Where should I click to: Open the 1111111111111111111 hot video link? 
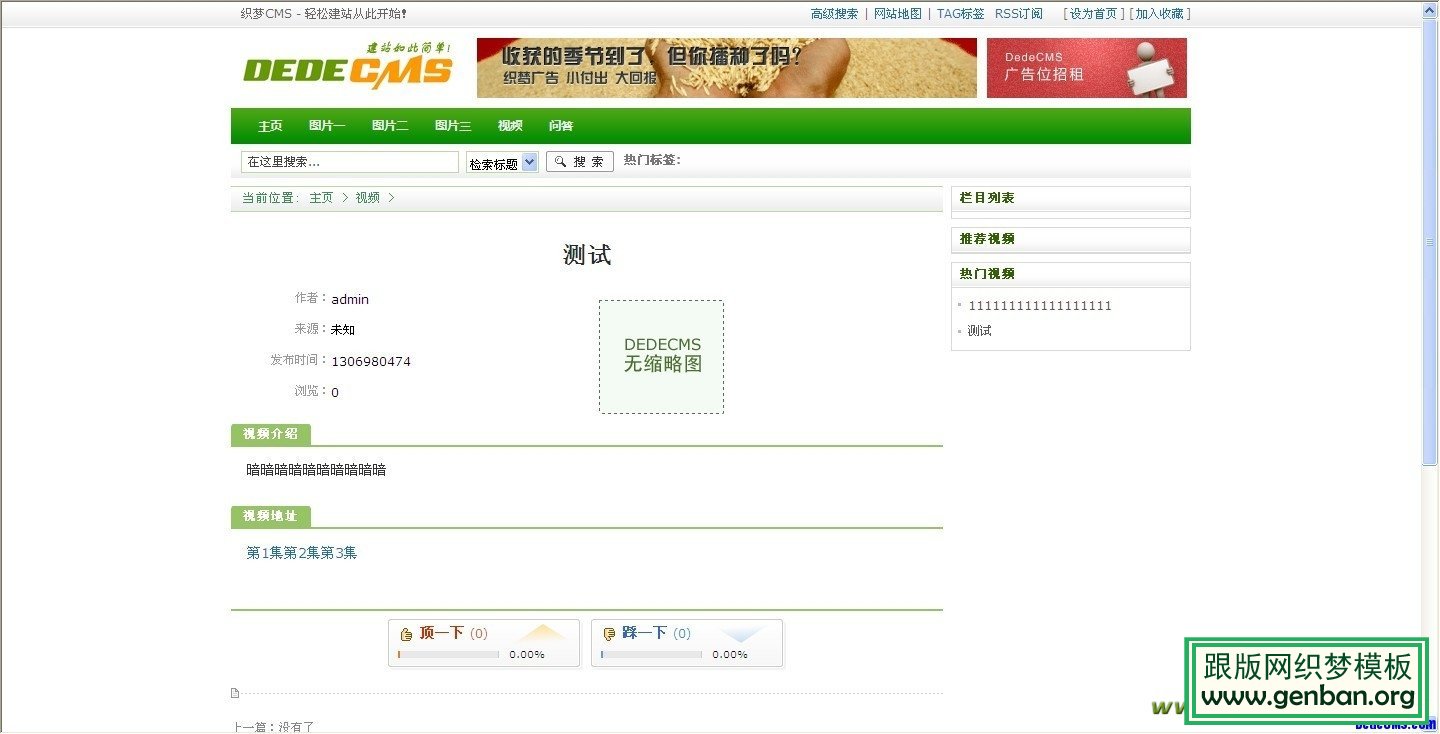(x=1039, y=306)
